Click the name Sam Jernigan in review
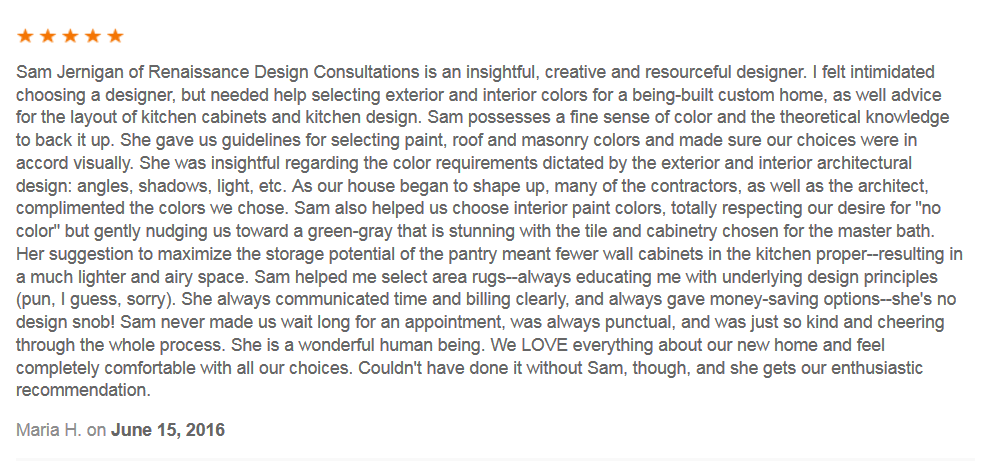Screen dimensions: 981x461 point(70,73)
